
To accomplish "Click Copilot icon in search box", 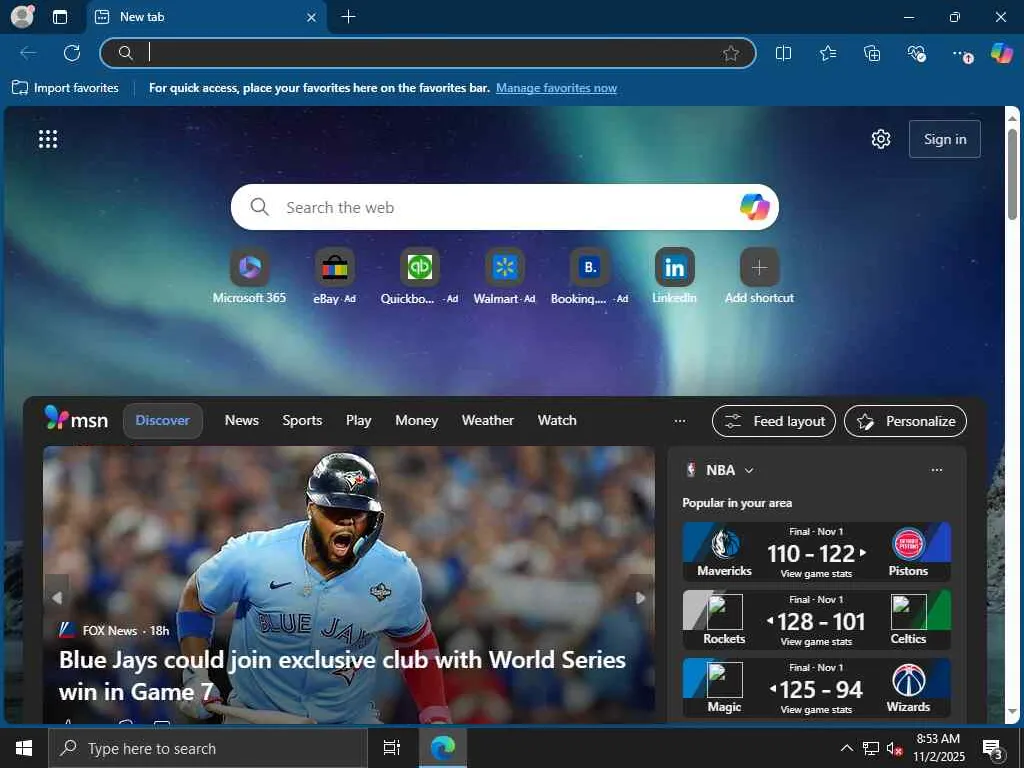I will click(x=754, y=207).
